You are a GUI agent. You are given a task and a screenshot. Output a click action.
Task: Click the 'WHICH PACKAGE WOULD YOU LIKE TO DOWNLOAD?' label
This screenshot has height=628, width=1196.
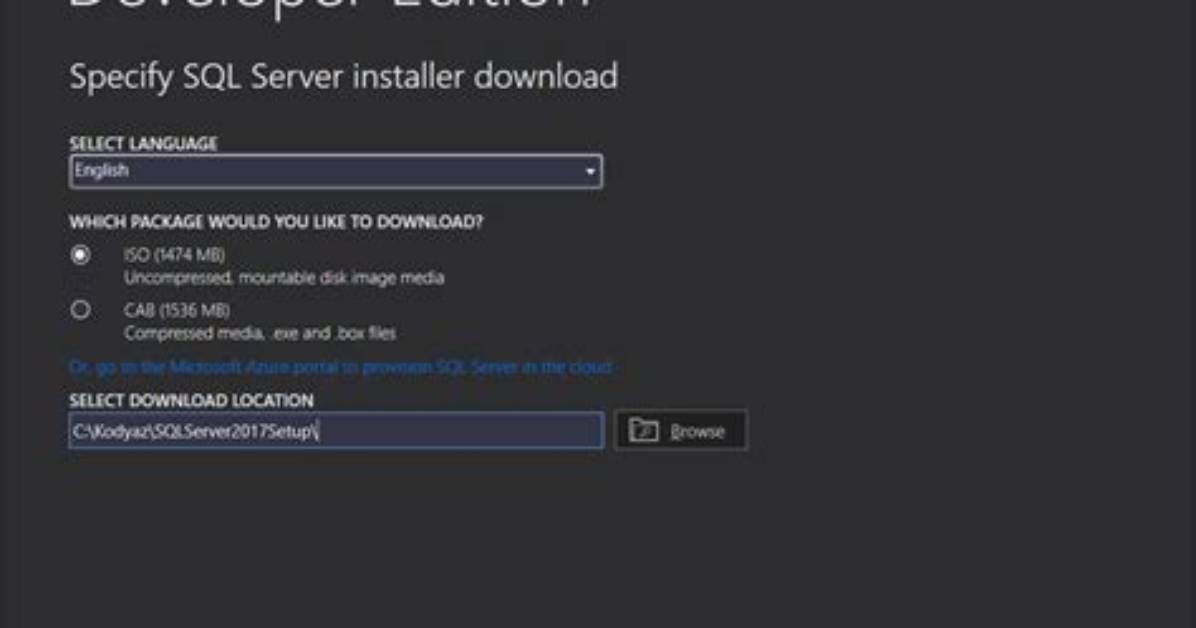coord(276,222)
